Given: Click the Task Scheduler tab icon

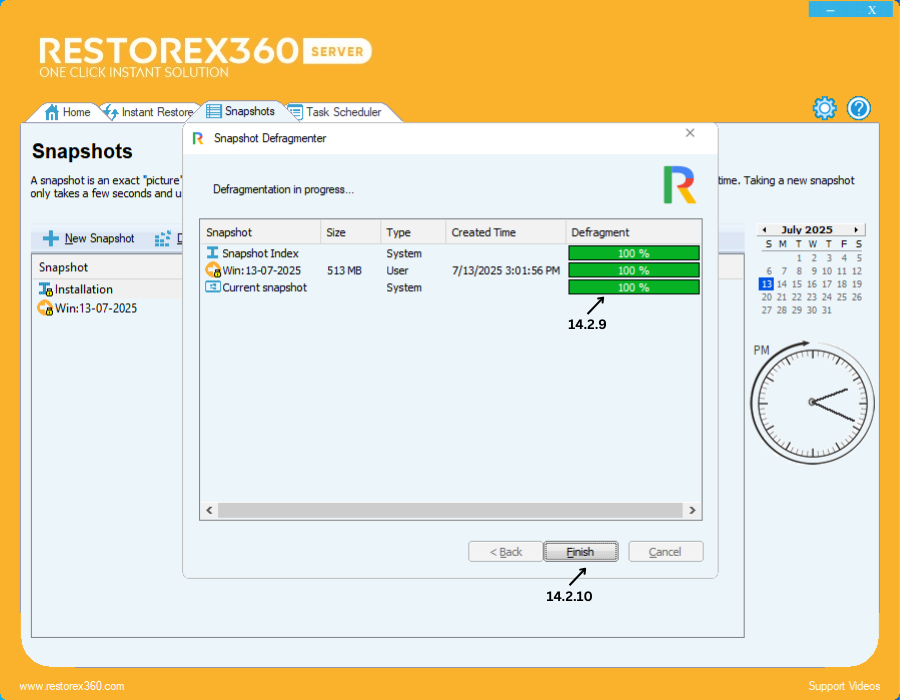Looking at the screenshot, I should click(x=295, y=112).
